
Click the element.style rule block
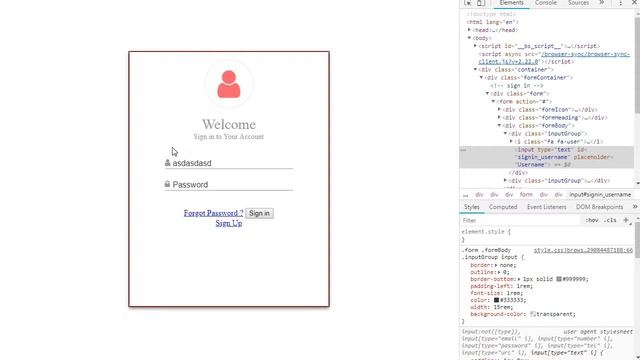pos(547,236)
